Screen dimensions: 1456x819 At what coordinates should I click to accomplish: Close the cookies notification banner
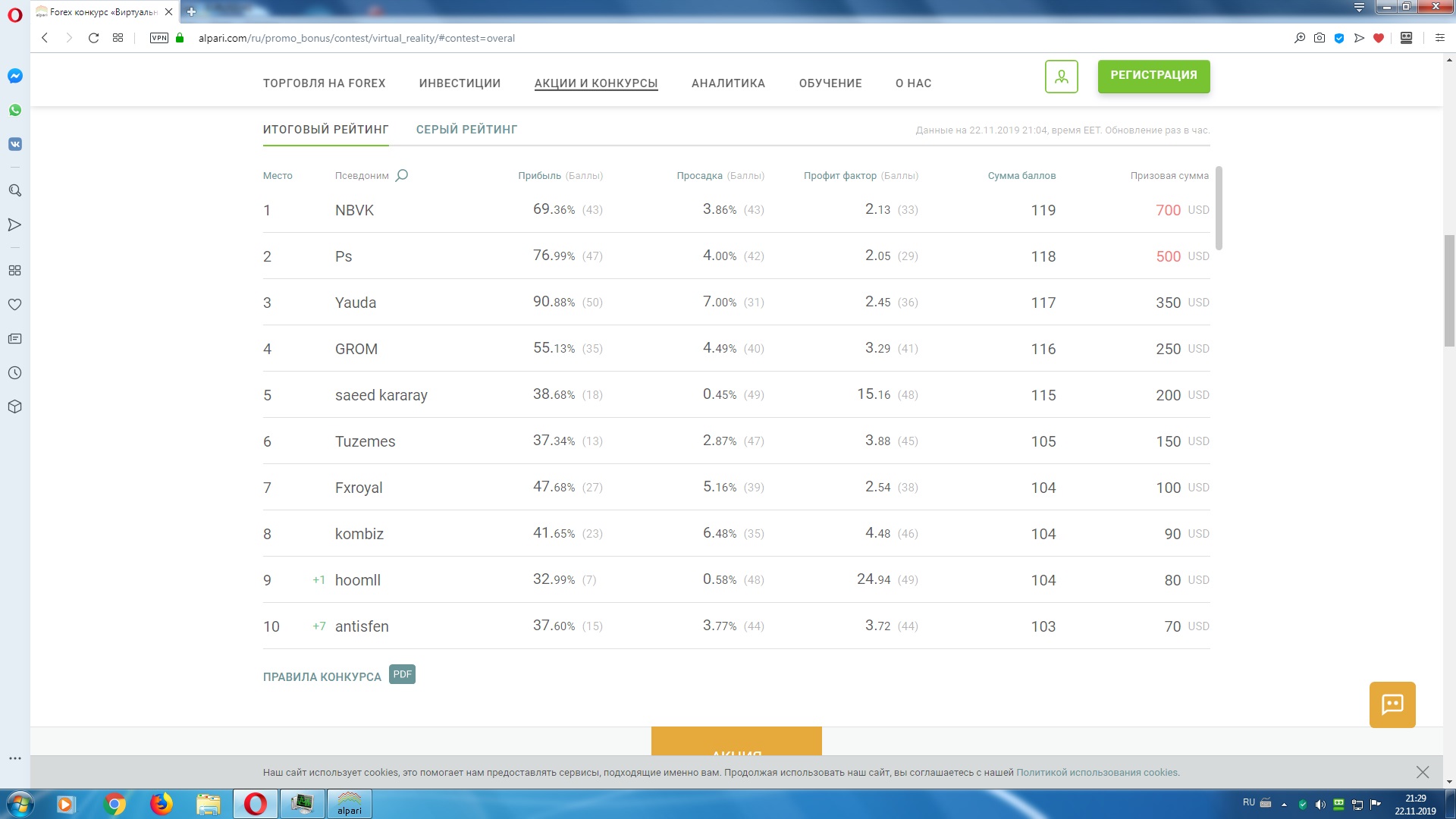[x=1422, y=772]
